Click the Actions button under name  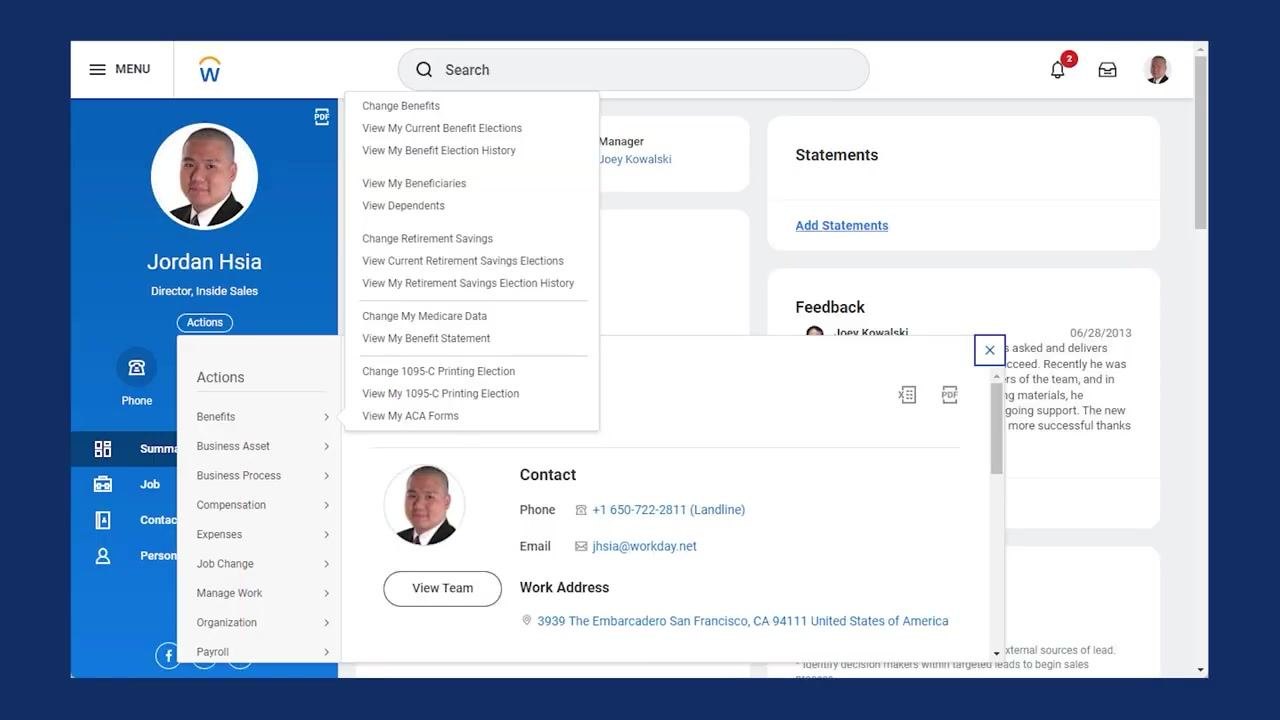click(205, 323)
